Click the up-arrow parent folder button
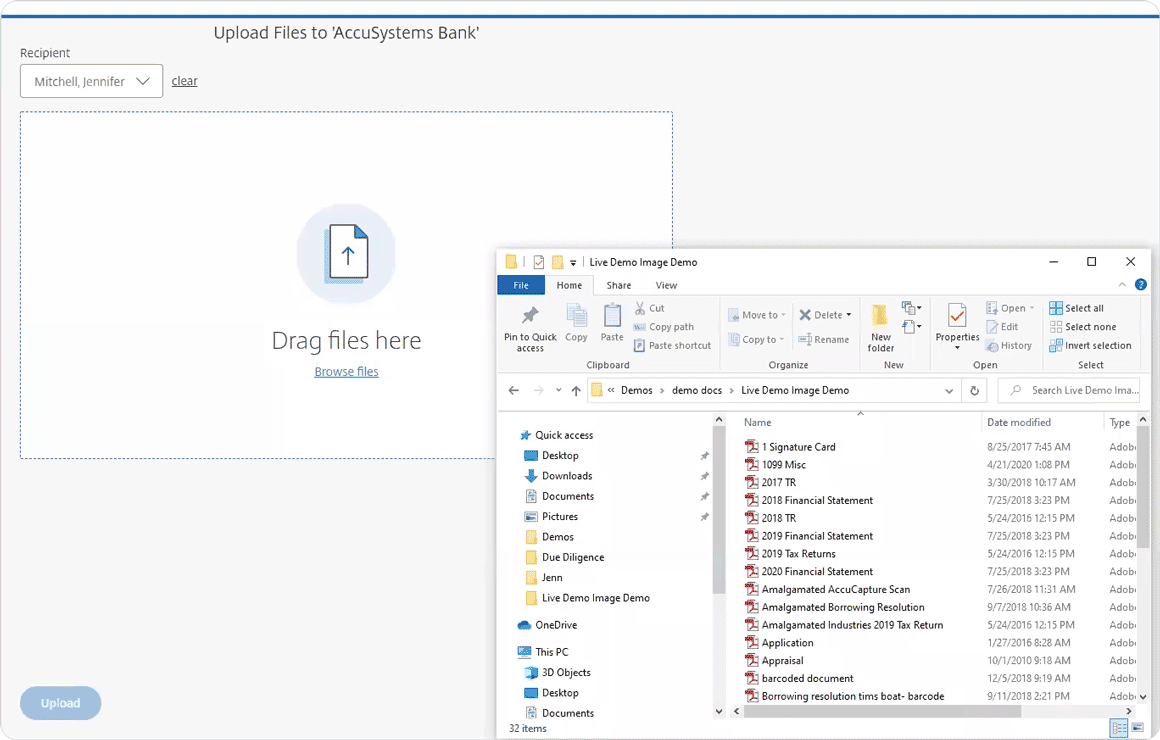1160x740 pixels. click(x=576, y=391)
